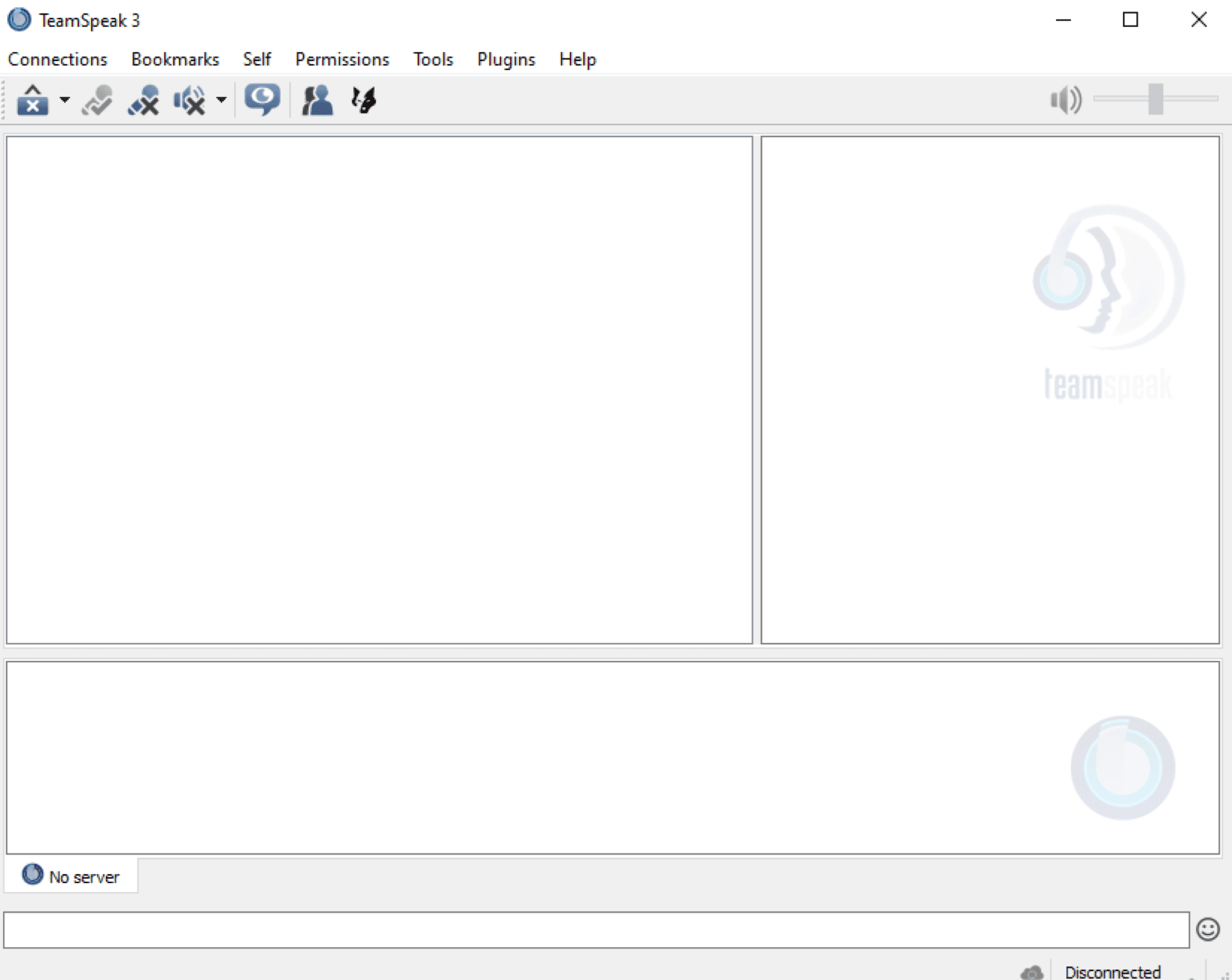This screenshot has width=1232, height=980.
Task: Click the Overwolf toolbar icon
Action: [364, 100]
